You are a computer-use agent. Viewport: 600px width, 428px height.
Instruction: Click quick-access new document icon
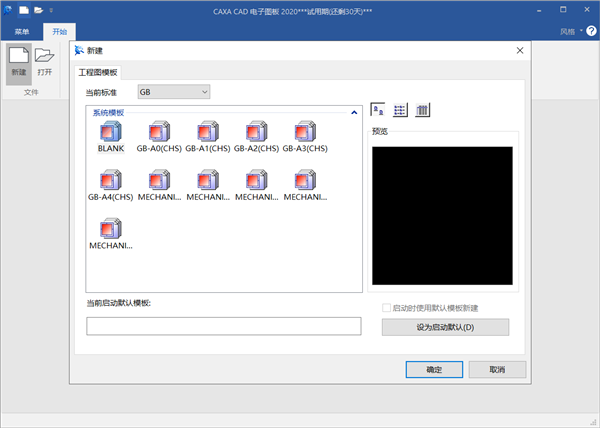pyautogui.click(x=24, y=10)
